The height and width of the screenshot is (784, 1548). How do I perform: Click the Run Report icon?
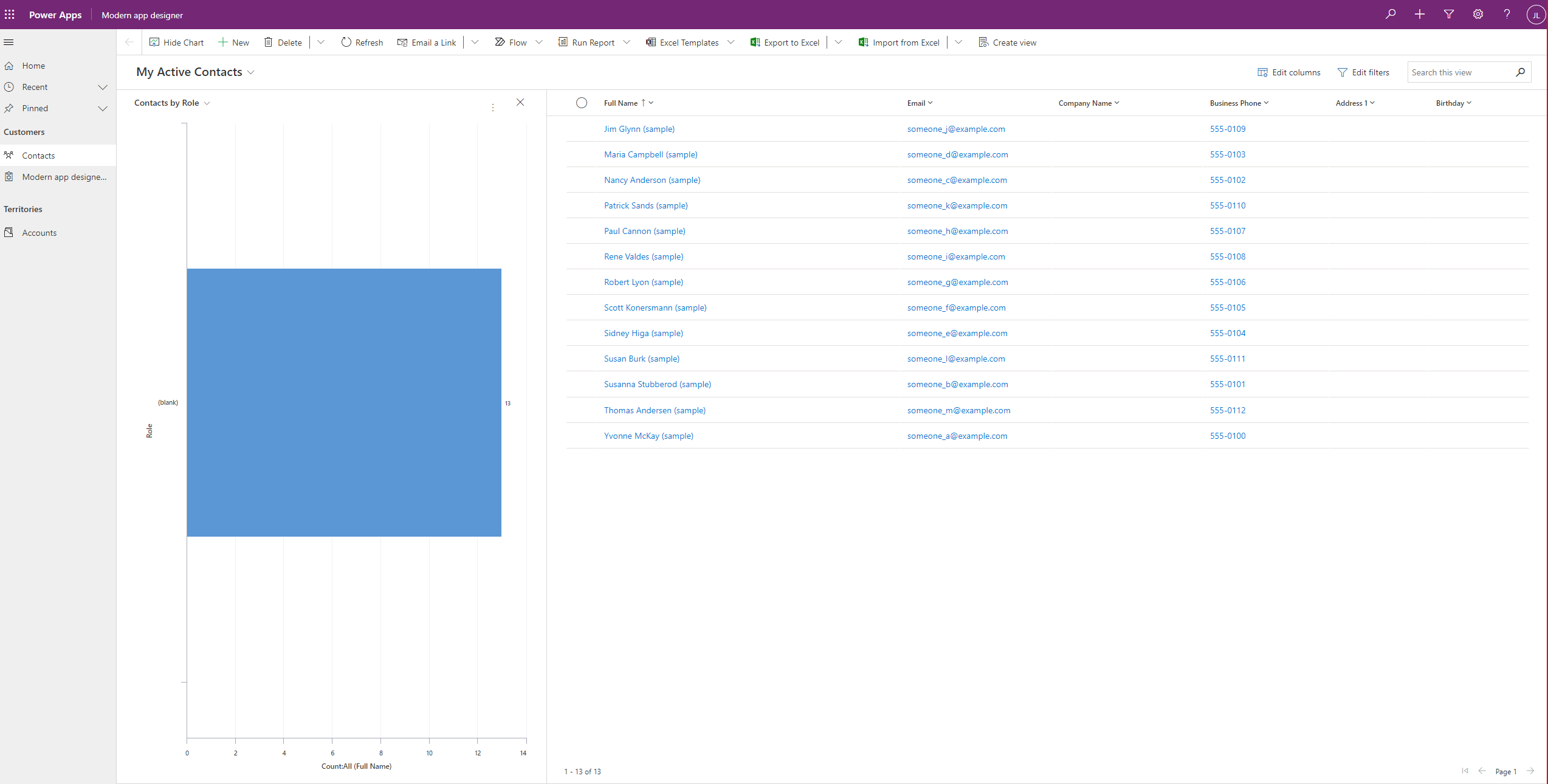562,42
